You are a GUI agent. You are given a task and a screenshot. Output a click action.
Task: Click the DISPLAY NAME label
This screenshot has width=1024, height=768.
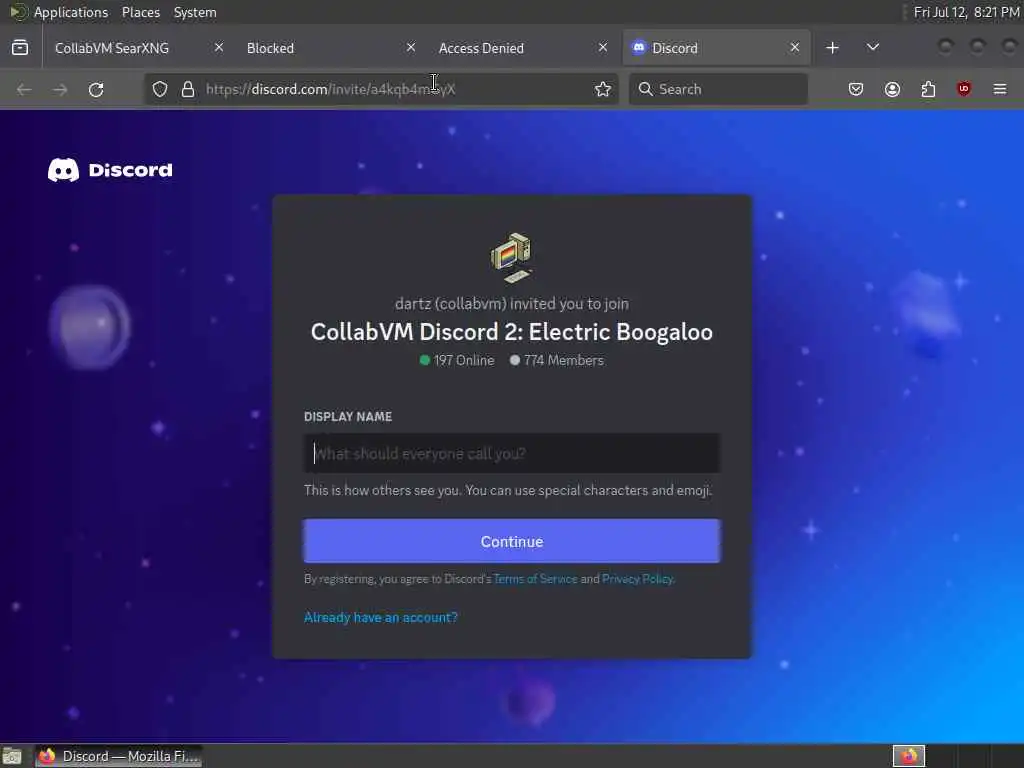pyautogui.click(x=348, y=417)
